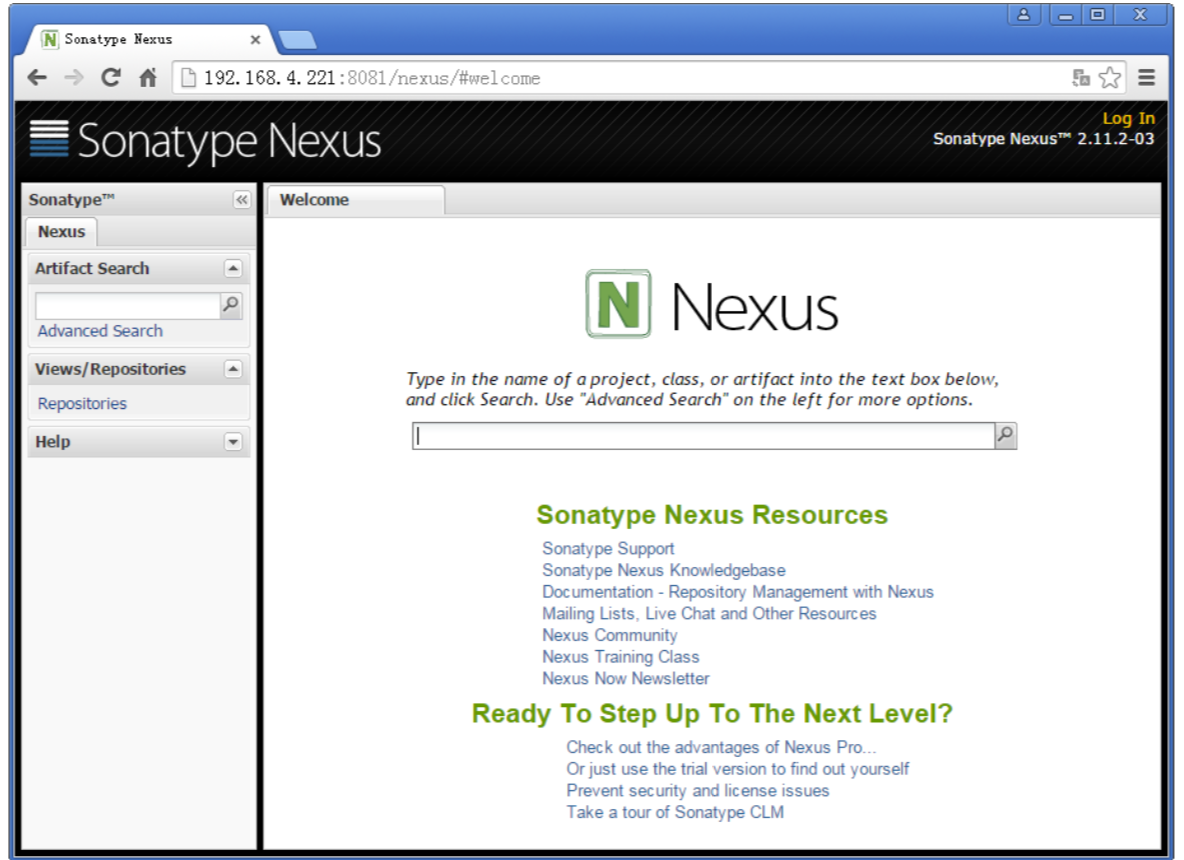The height and width of the screenshot is (860, 1184).
Task: Click the Sonatype Nexus 2.11.2-03 version text
Action: pos(1043,139)
